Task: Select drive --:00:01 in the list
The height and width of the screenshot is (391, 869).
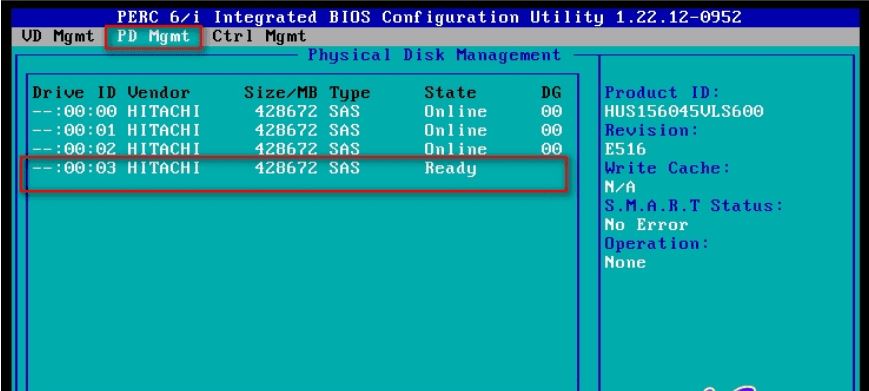Action: (x=297, y=130)
